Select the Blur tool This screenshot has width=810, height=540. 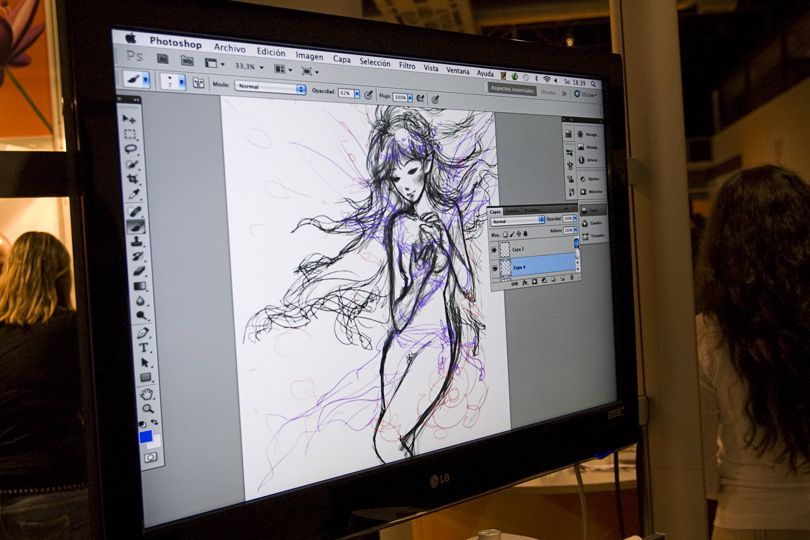point(142,301)
